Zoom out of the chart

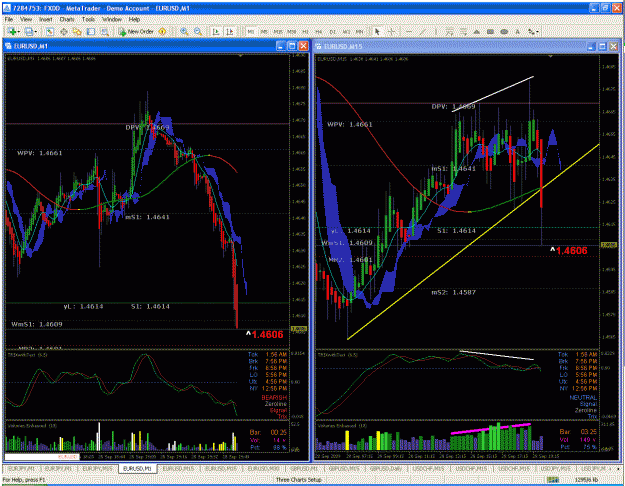click(x=198, y=31)
